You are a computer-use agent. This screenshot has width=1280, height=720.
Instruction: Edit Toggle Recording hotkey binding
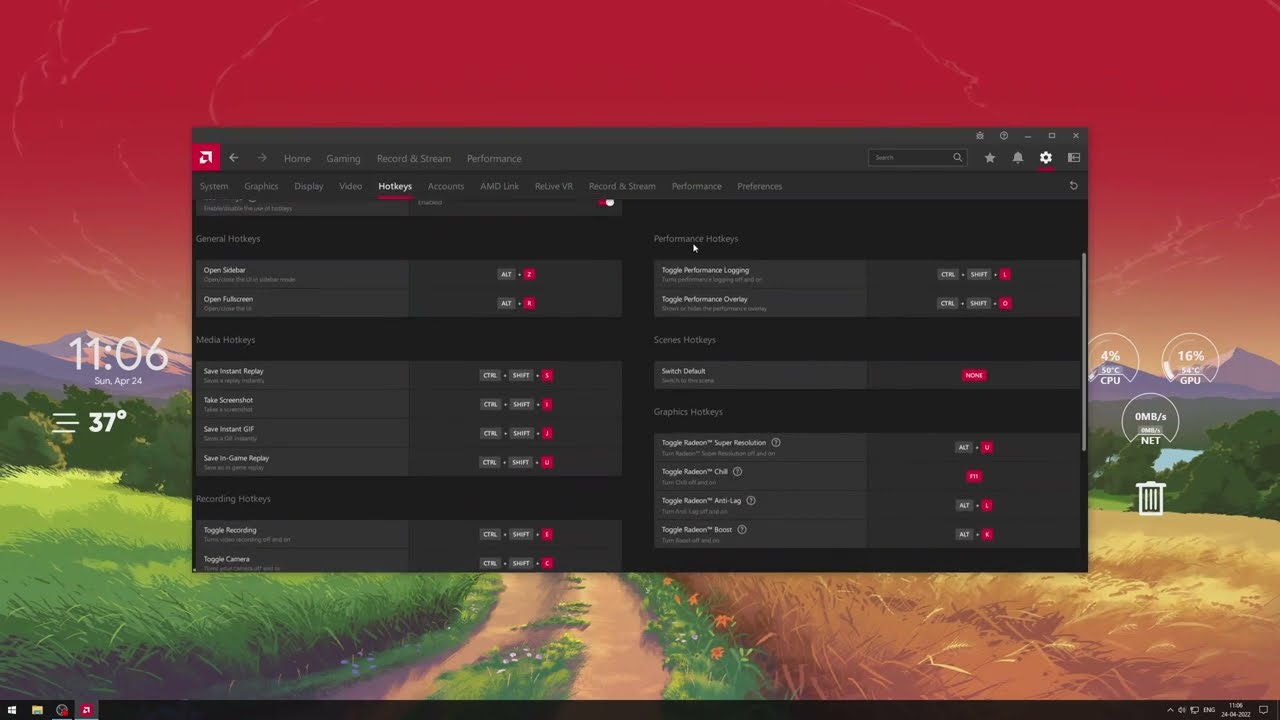click(x=516, y=534)
